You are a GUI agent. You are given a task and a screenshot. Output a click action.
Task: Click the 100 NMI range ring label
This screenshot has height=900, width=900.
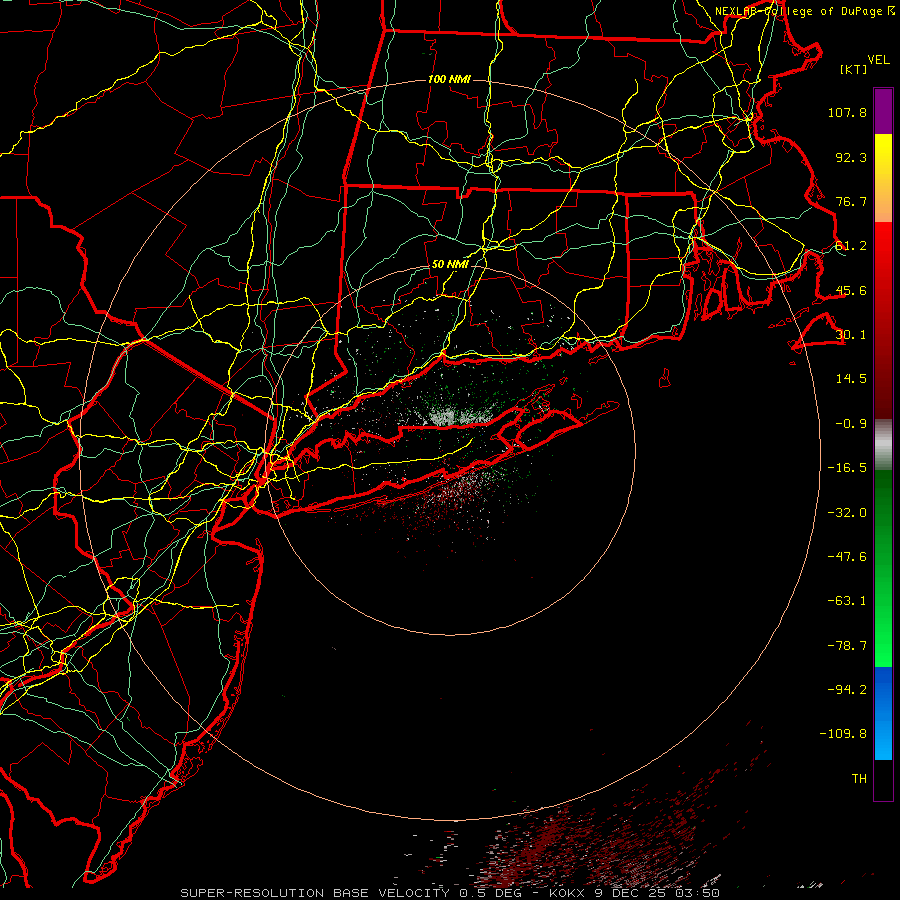[x=449, y=79]
